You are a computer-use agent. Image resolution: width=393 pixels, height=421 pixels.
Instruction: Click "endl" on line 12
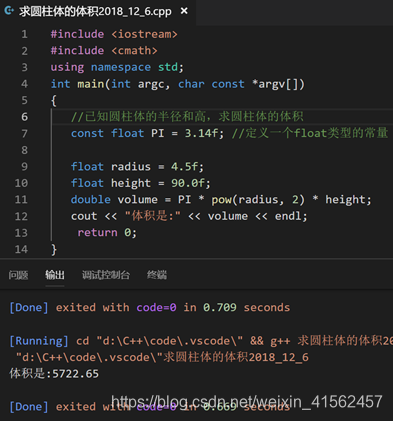click(288, 216)
